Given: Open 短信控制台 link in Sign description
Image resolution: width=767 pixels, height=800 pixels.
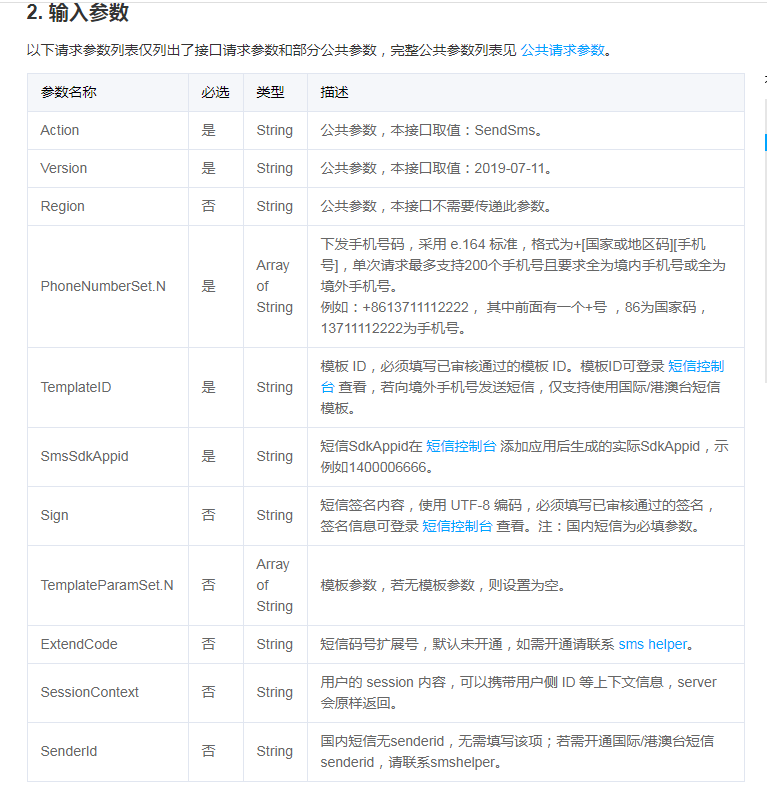Looking at the screenshot, I should tap(457, 526).
